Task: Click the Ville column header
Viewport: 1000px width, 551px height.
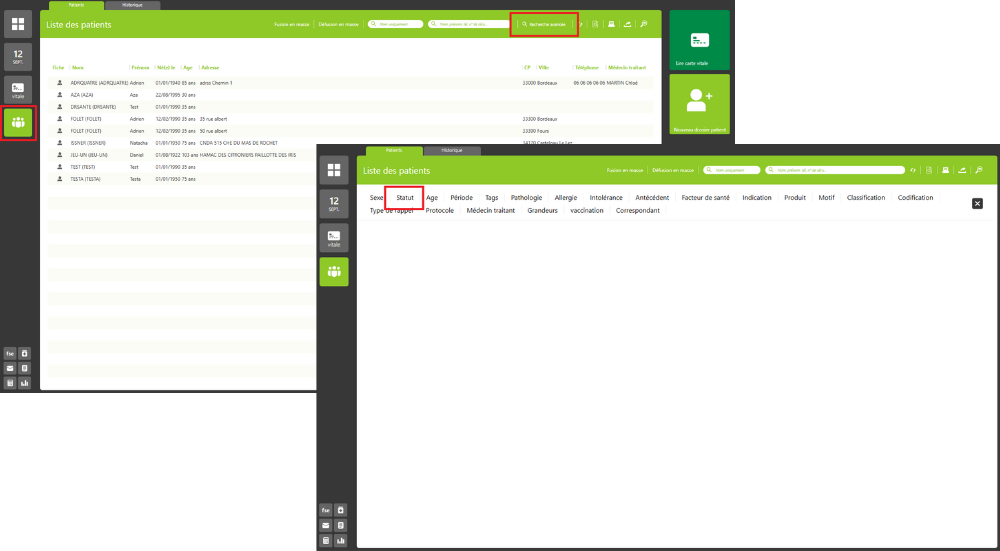Action: pyautogui.click(x=544, y=67)
